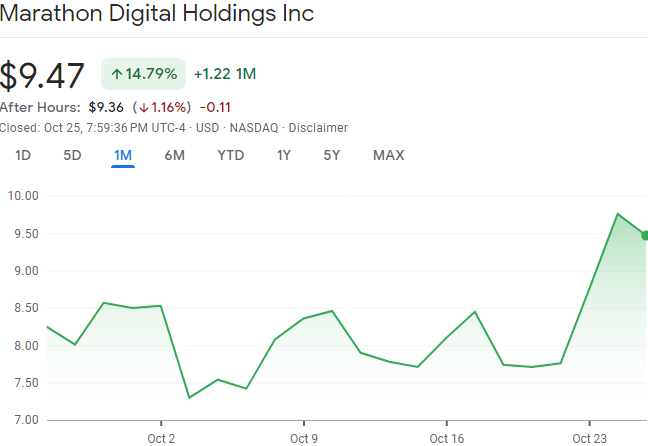Click the $9.47 stock price

(x=44, y=76)
